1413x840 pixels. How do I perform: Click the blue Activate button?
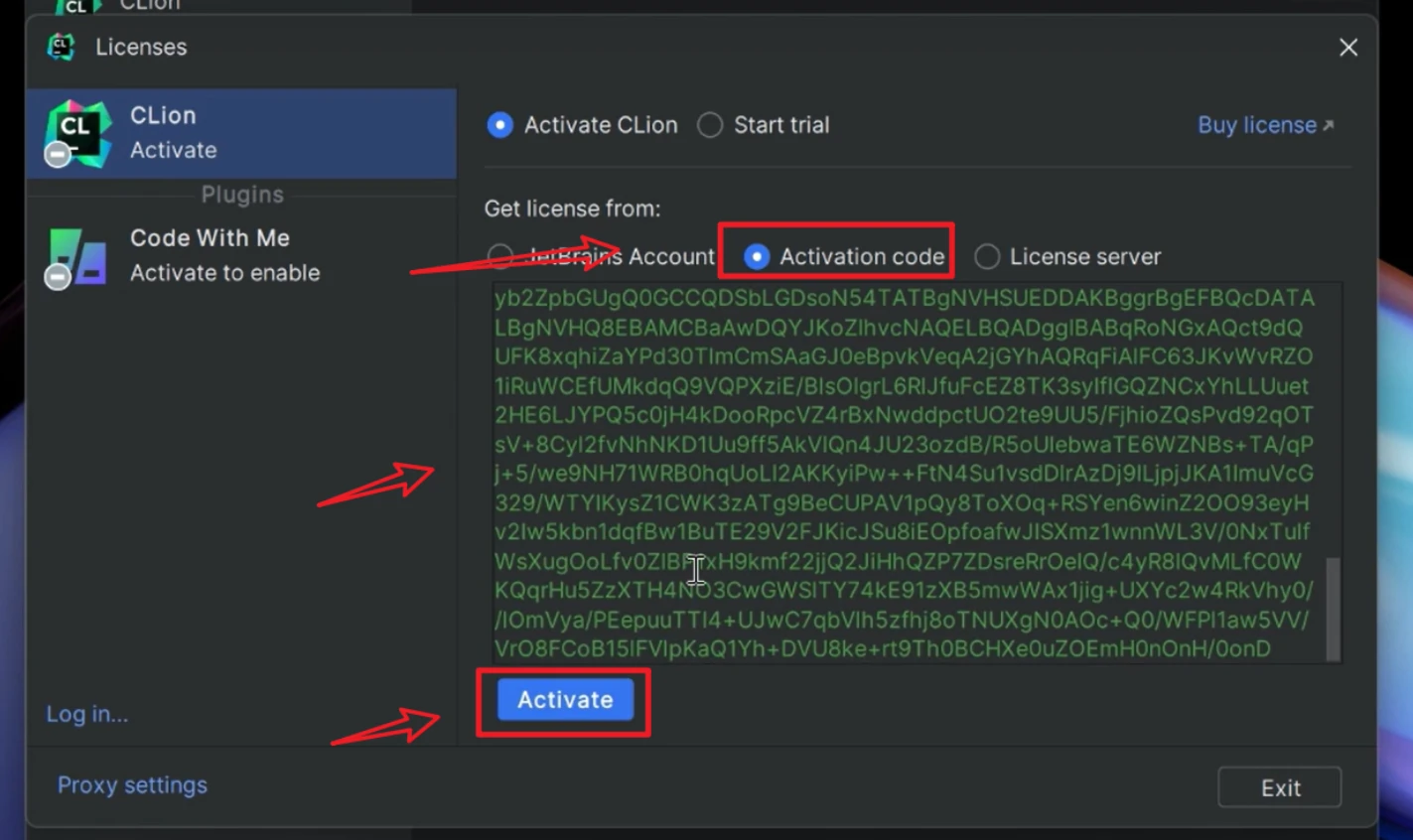565,700
